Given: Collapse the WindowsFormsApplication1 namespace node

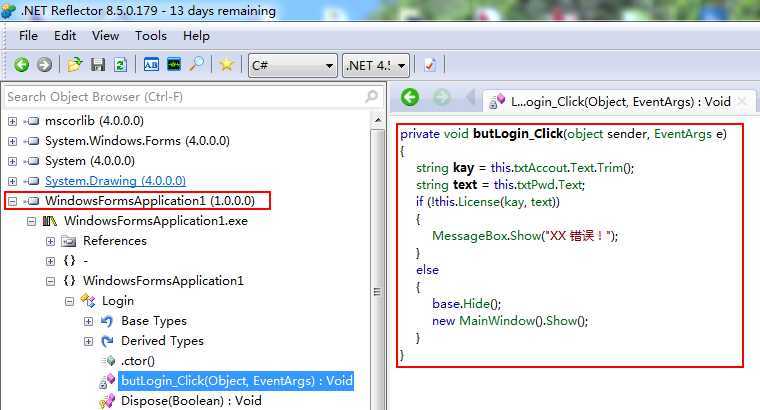Looking at the screenshot, I should coord(50,281).
